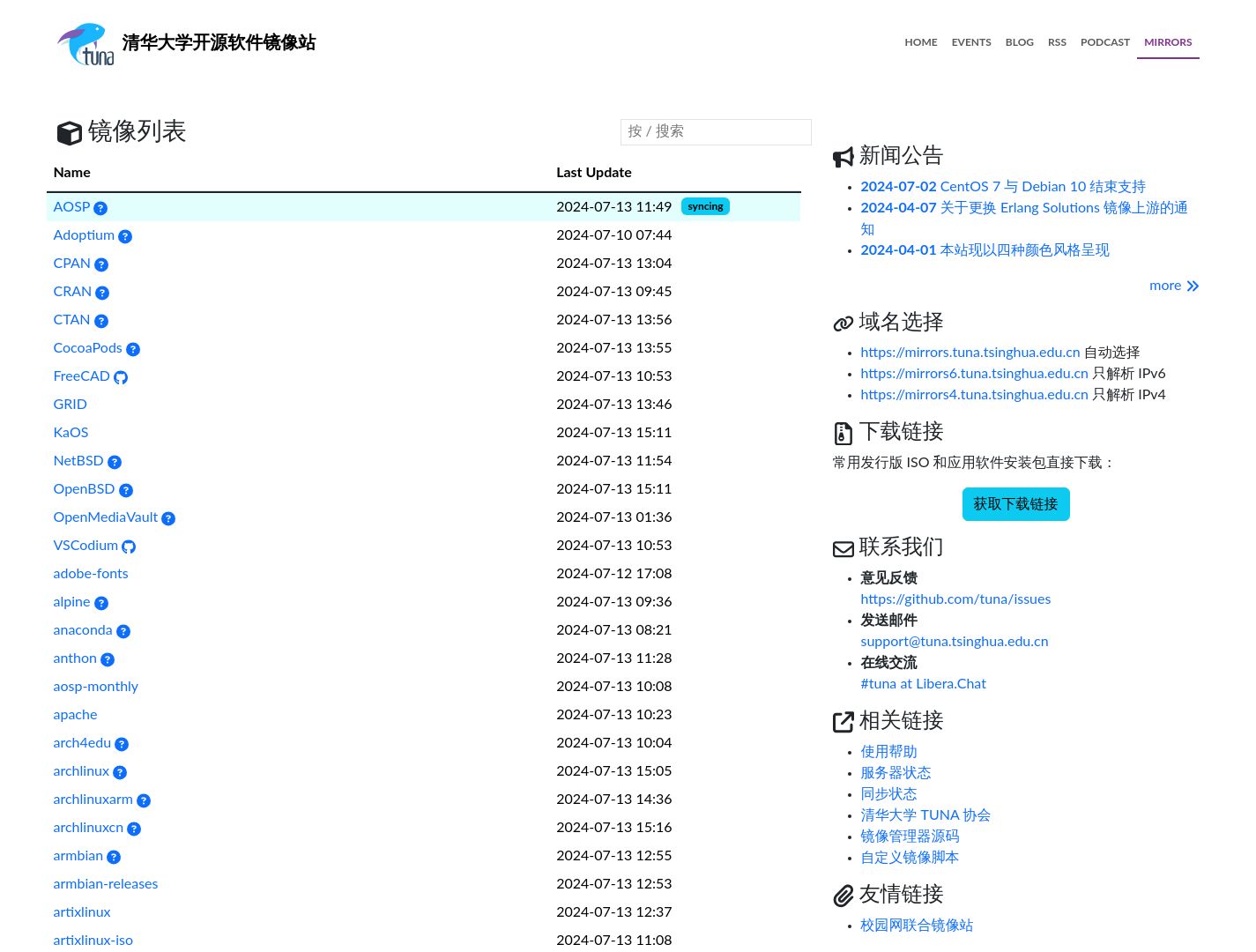Open the 清华大学 TUNA 协会 link
Image resolution: width=1256 pixels, height=952 pixels.
(925, 815)
